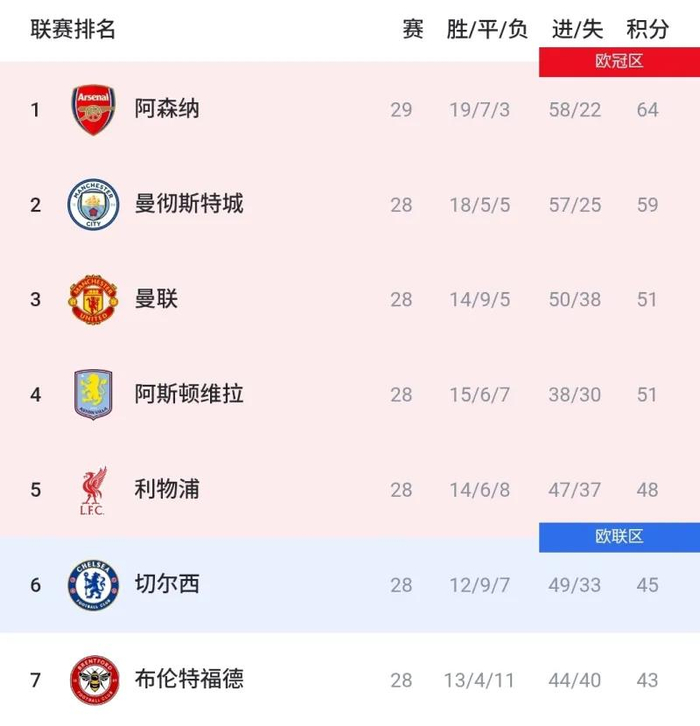The width and height of the screenshot is (700, 726).
Task: Click the 联赛排名 heading
Action: tap(73, 29)
